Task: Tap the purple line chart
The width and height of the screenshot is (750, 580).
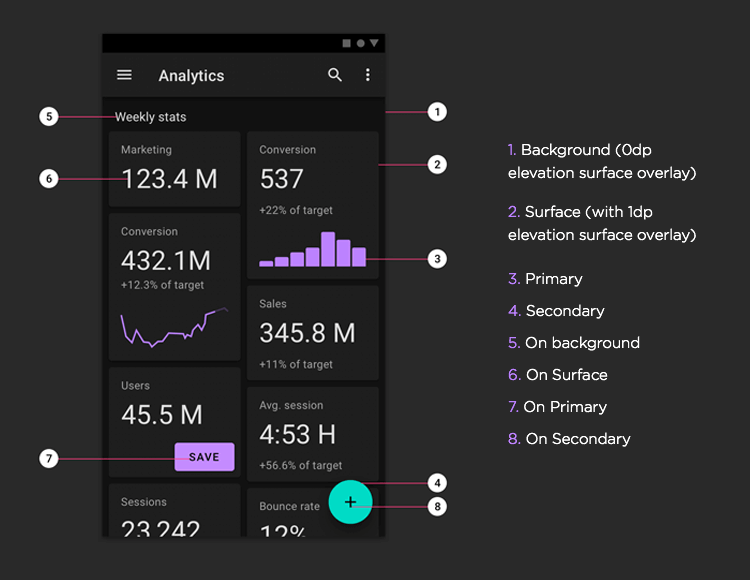Action: click(174, 327)
